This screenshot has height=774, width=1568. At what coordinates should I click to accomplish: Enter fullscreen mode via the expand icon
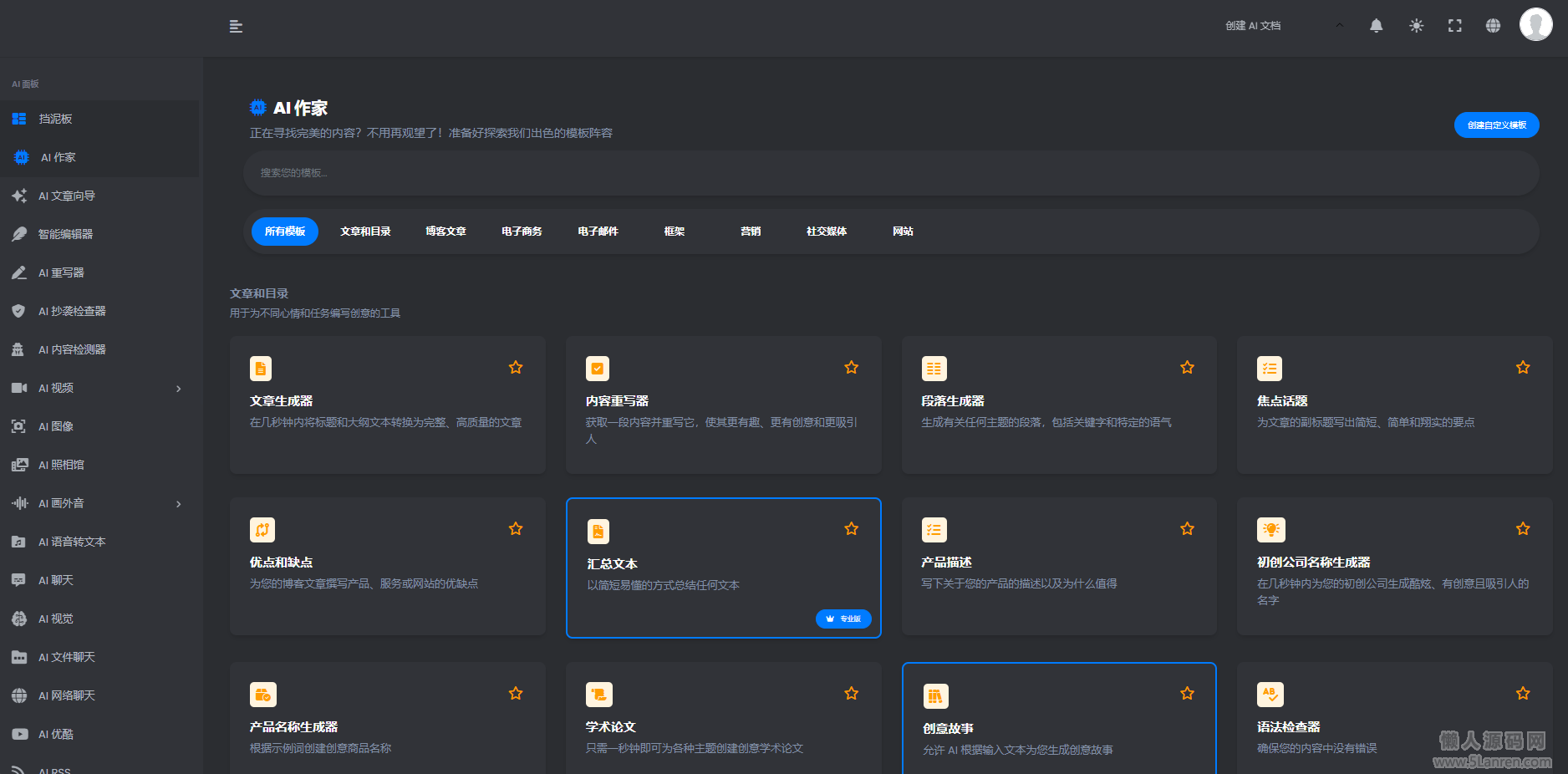(x=1454, y=26)
